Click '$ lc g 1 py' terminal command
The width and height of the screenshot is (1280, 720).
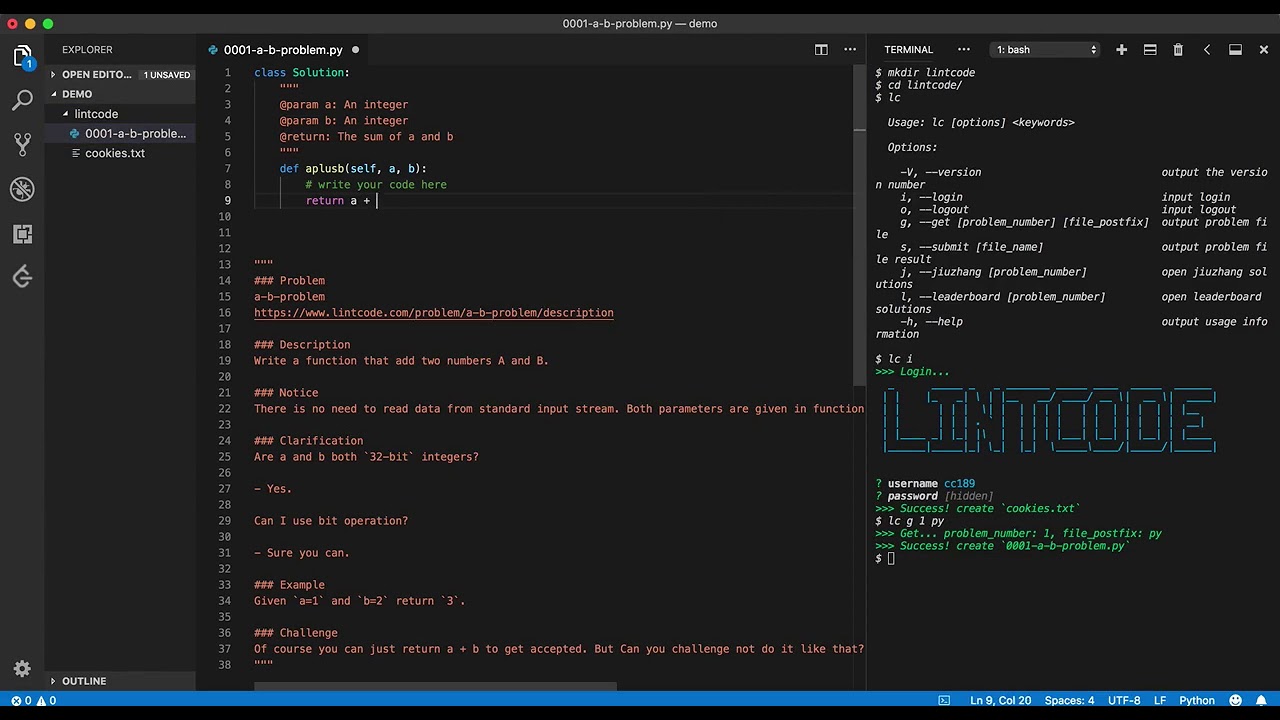pos(910,521)
